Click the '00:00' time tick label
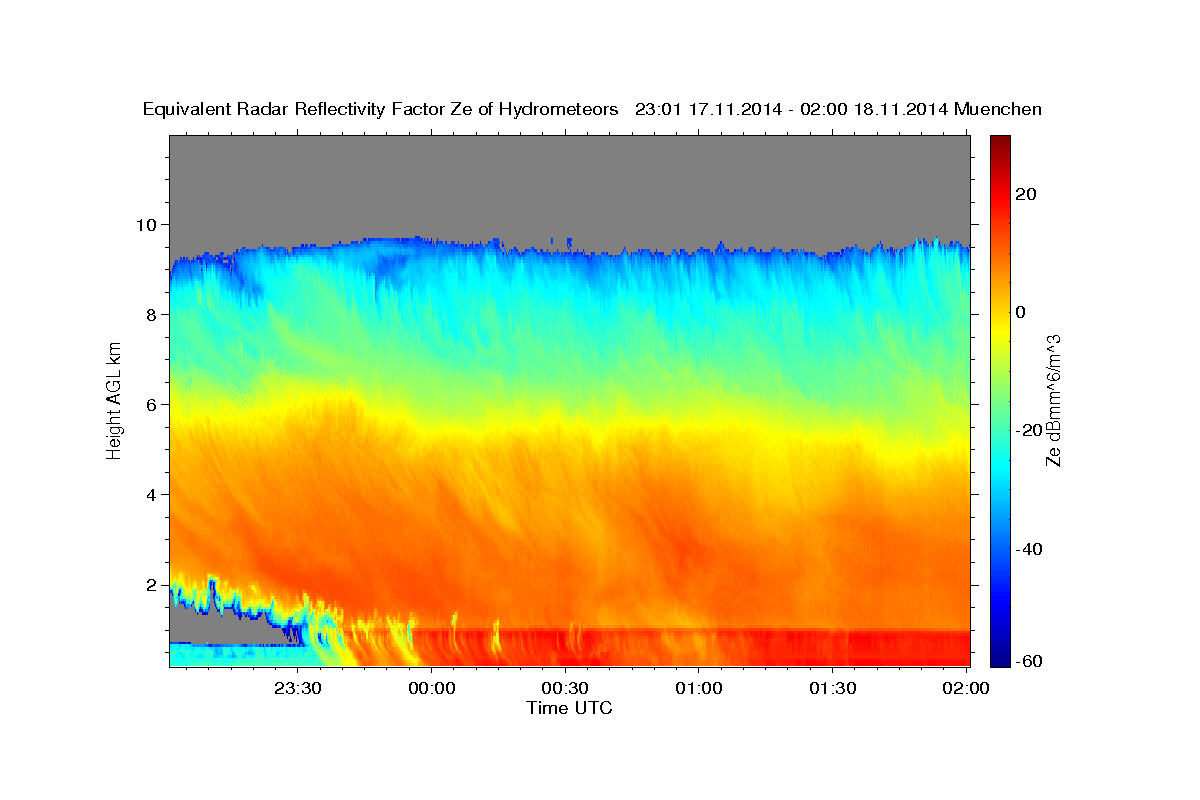The image size is (1200, 800). pyautogui.click(x=432, y=688)
